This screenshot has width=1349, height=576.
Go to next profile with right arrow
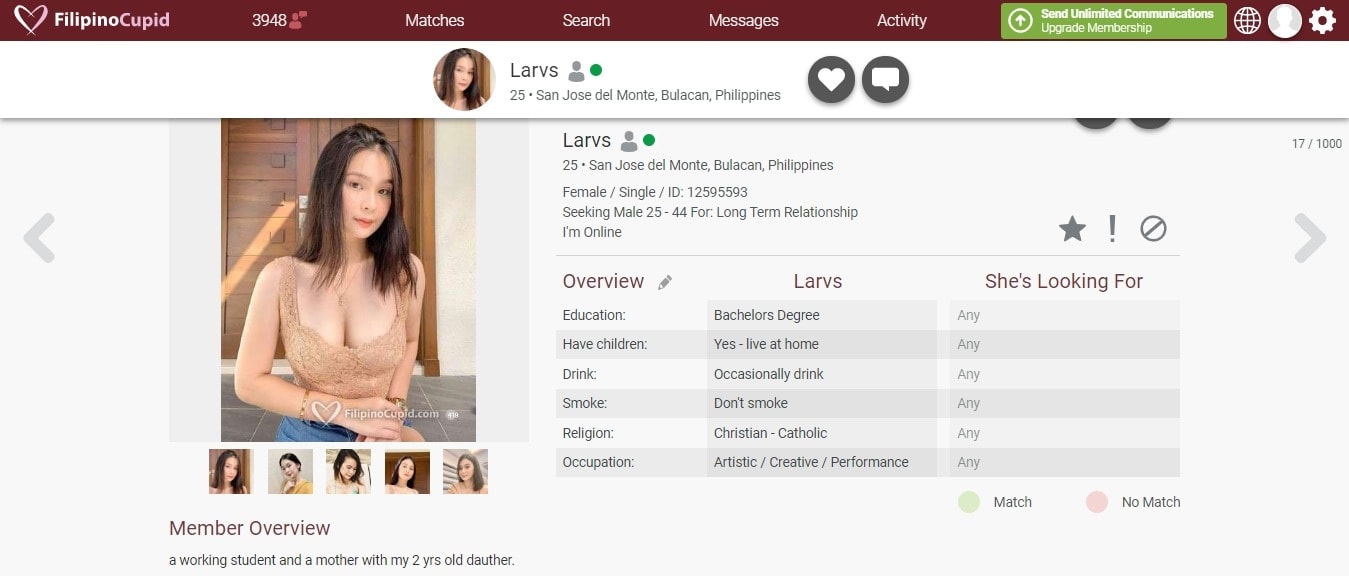point(1309,238)
